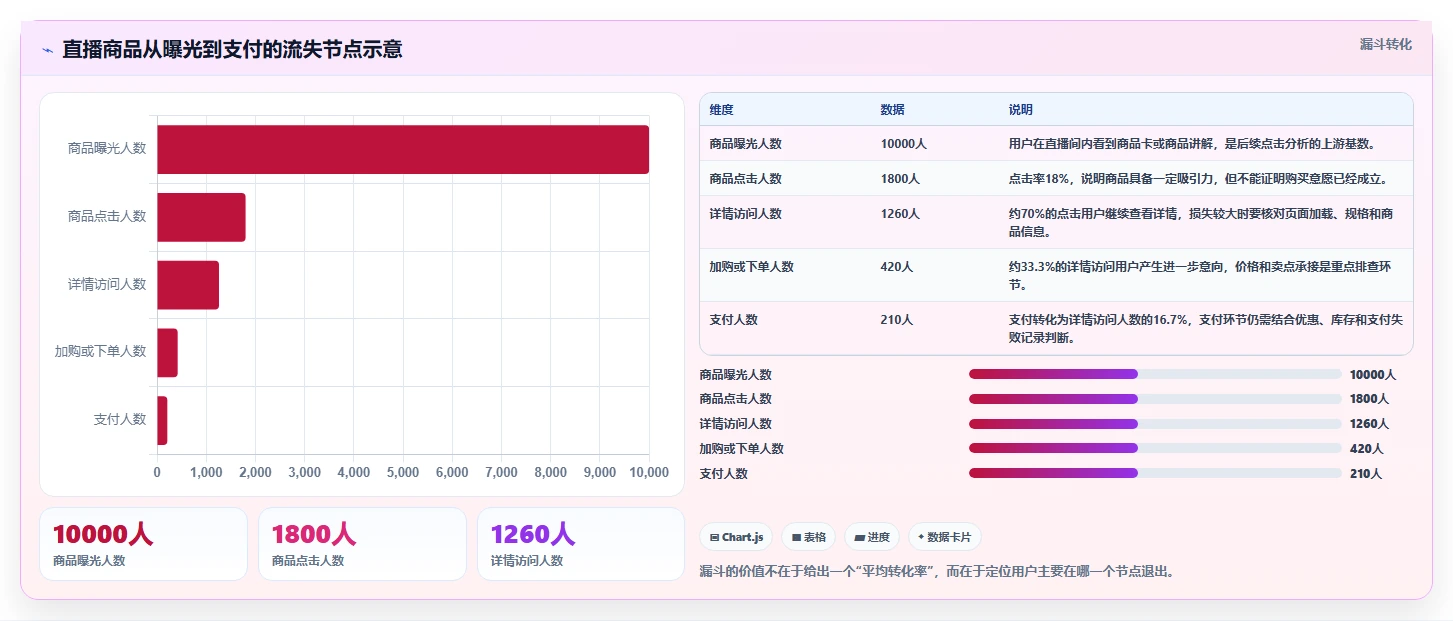
Task: Open the 数据卡片 chip
Action: (945, 537)
